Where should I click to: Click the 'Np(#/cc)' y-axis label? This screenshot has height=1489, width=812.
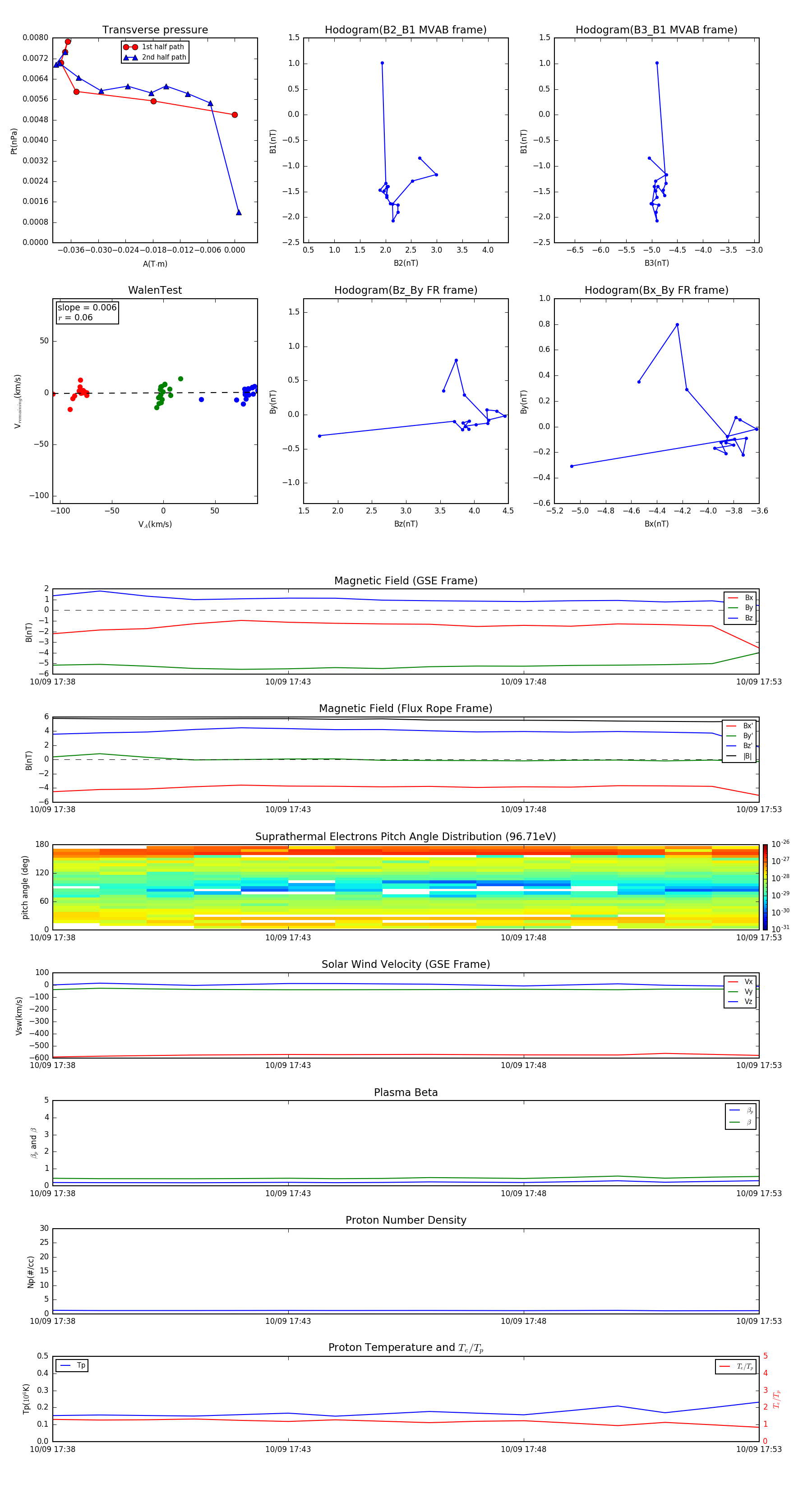[x=31, y=1272]
